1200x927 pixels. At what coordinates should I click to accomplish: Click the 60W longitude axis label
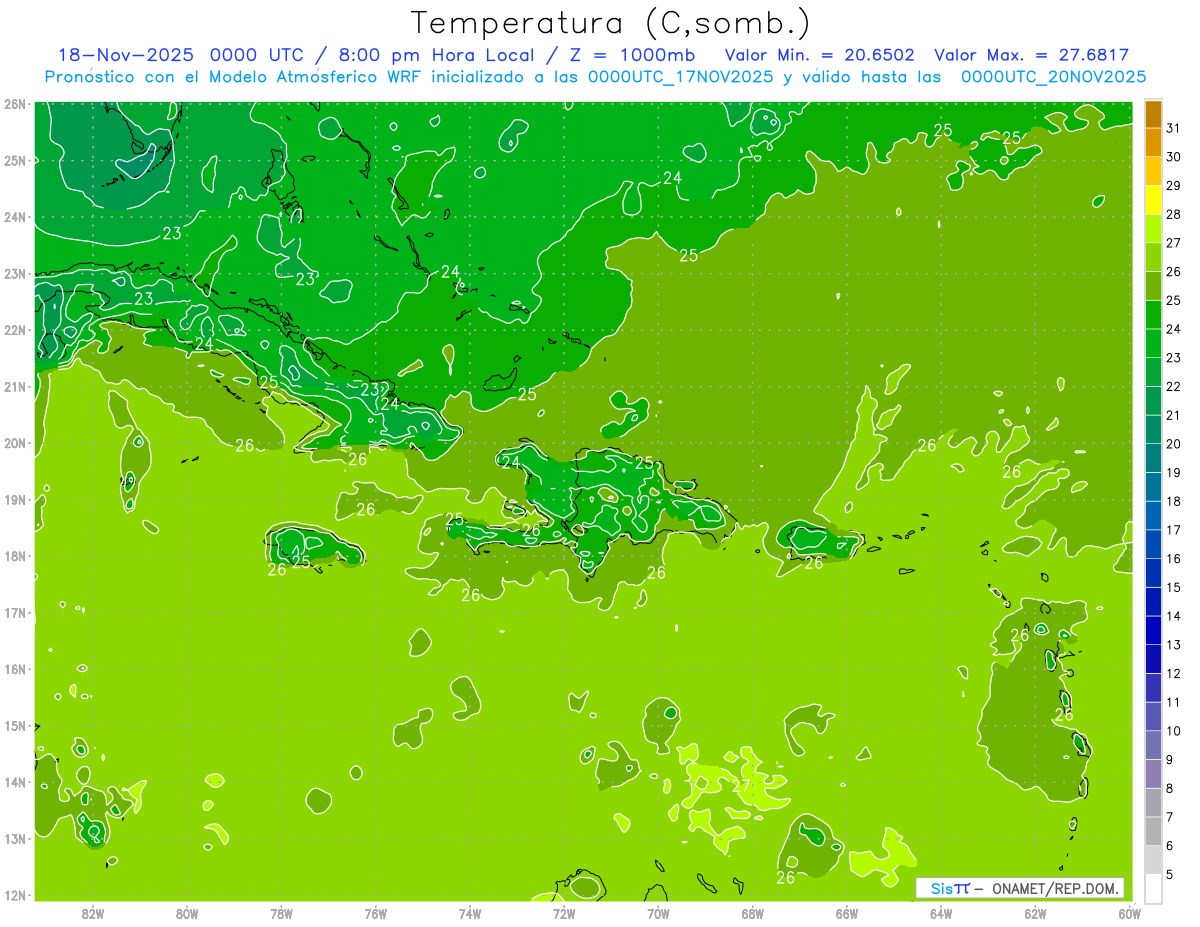click(x=1128, y=913)
